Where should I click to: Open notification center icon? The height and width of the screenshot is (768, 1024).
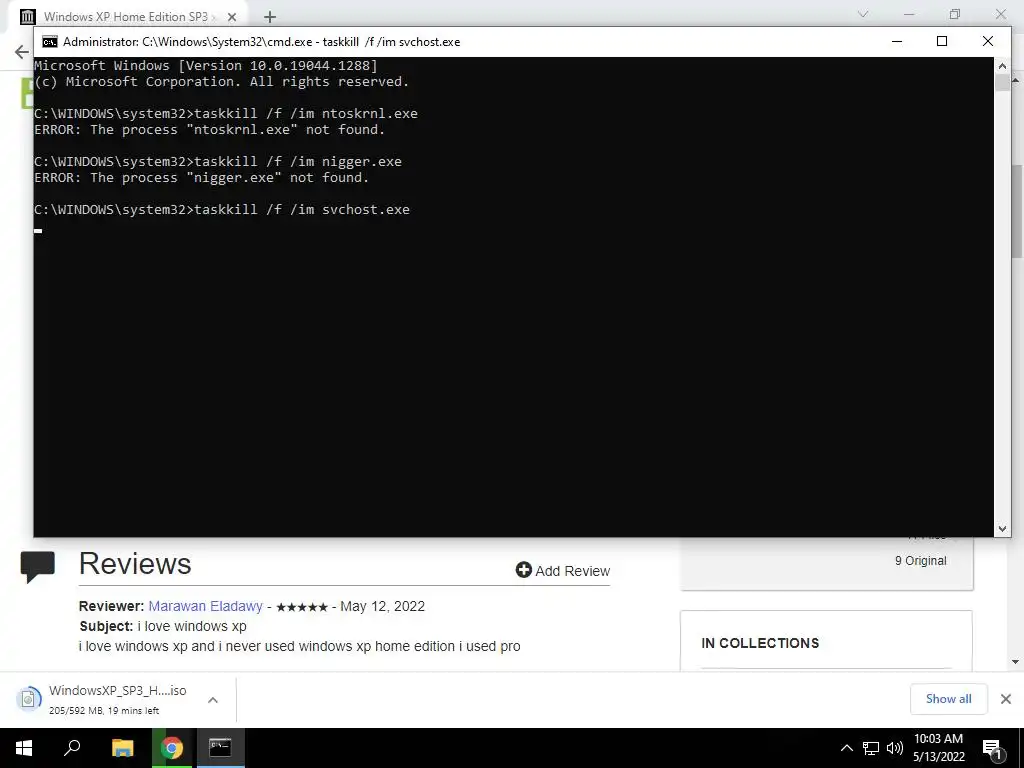pos(993,749)
